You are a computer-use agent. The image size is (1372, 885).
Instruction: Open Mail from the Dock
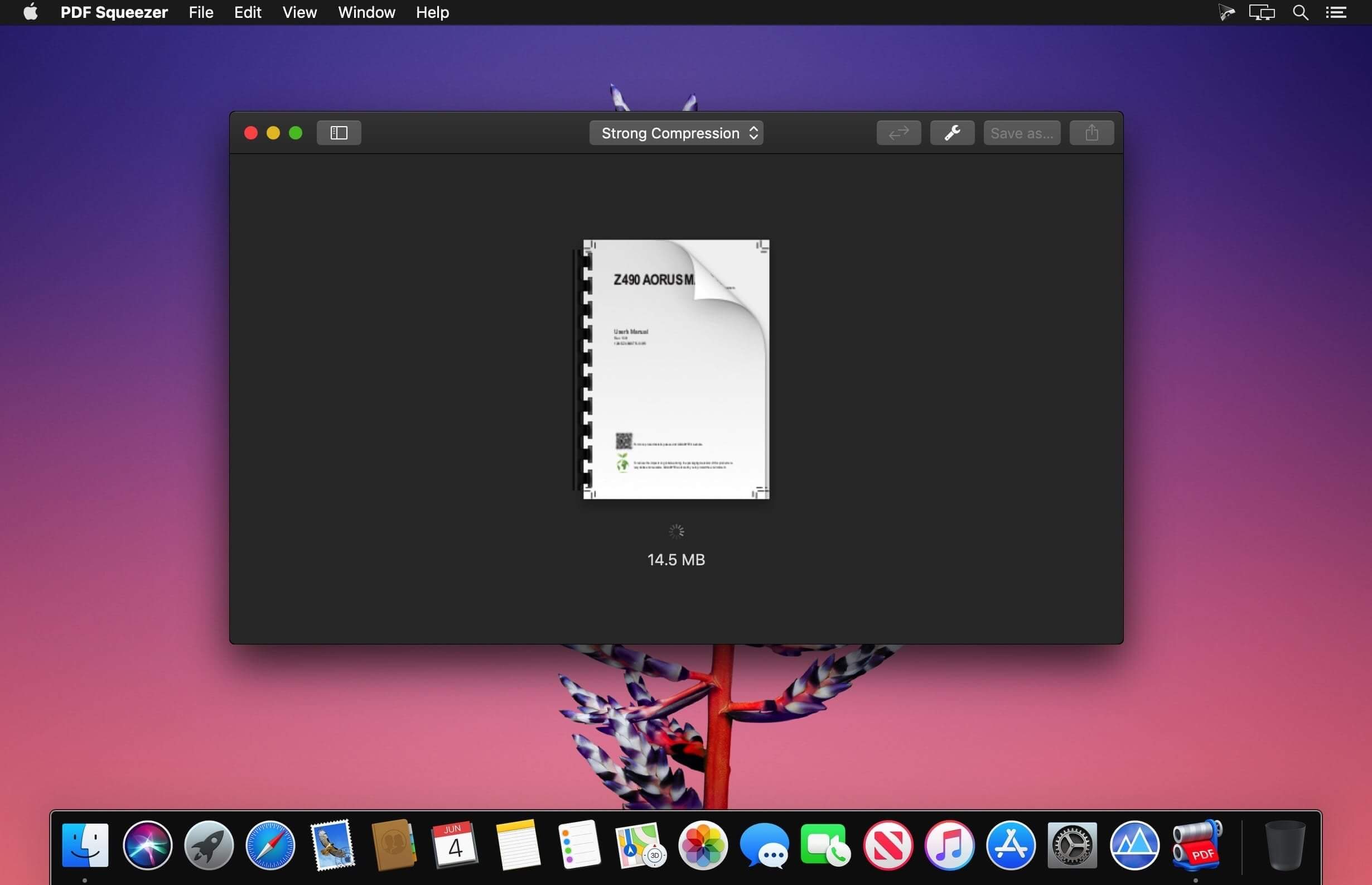332,845
